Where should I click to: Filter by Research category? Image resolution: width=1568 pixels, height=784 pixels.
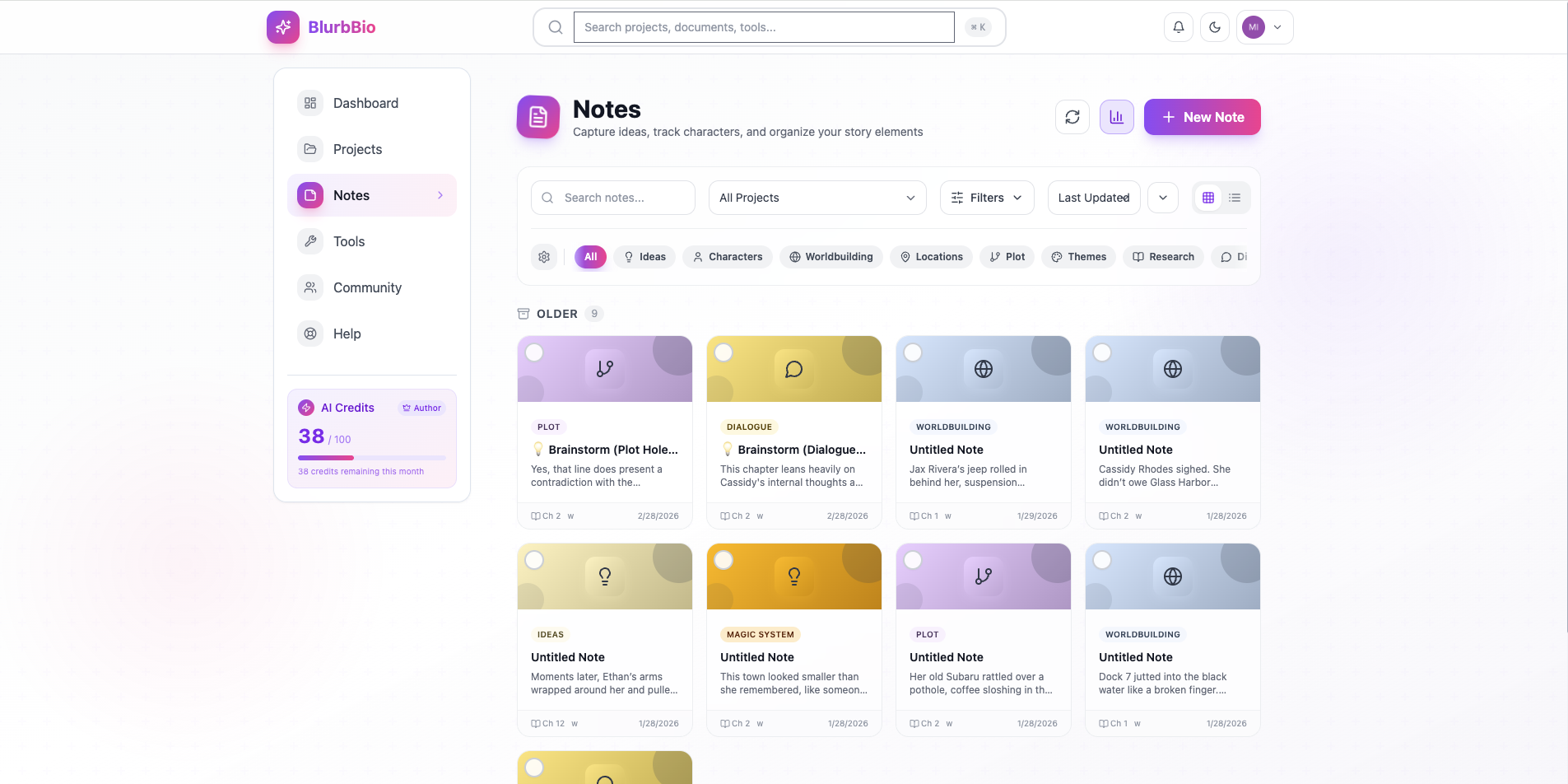[1164, 257]
